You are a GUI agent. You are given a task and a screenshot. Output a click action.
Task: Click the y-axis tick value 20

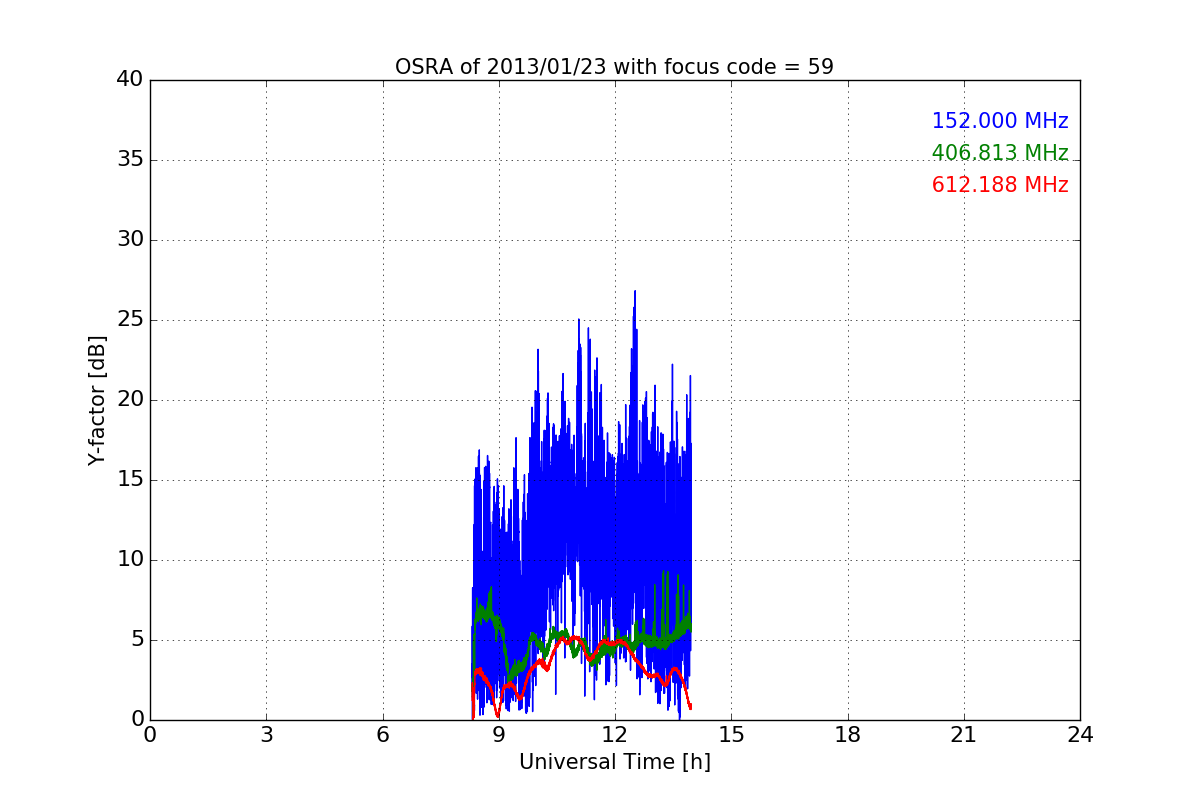click(129, 400)
